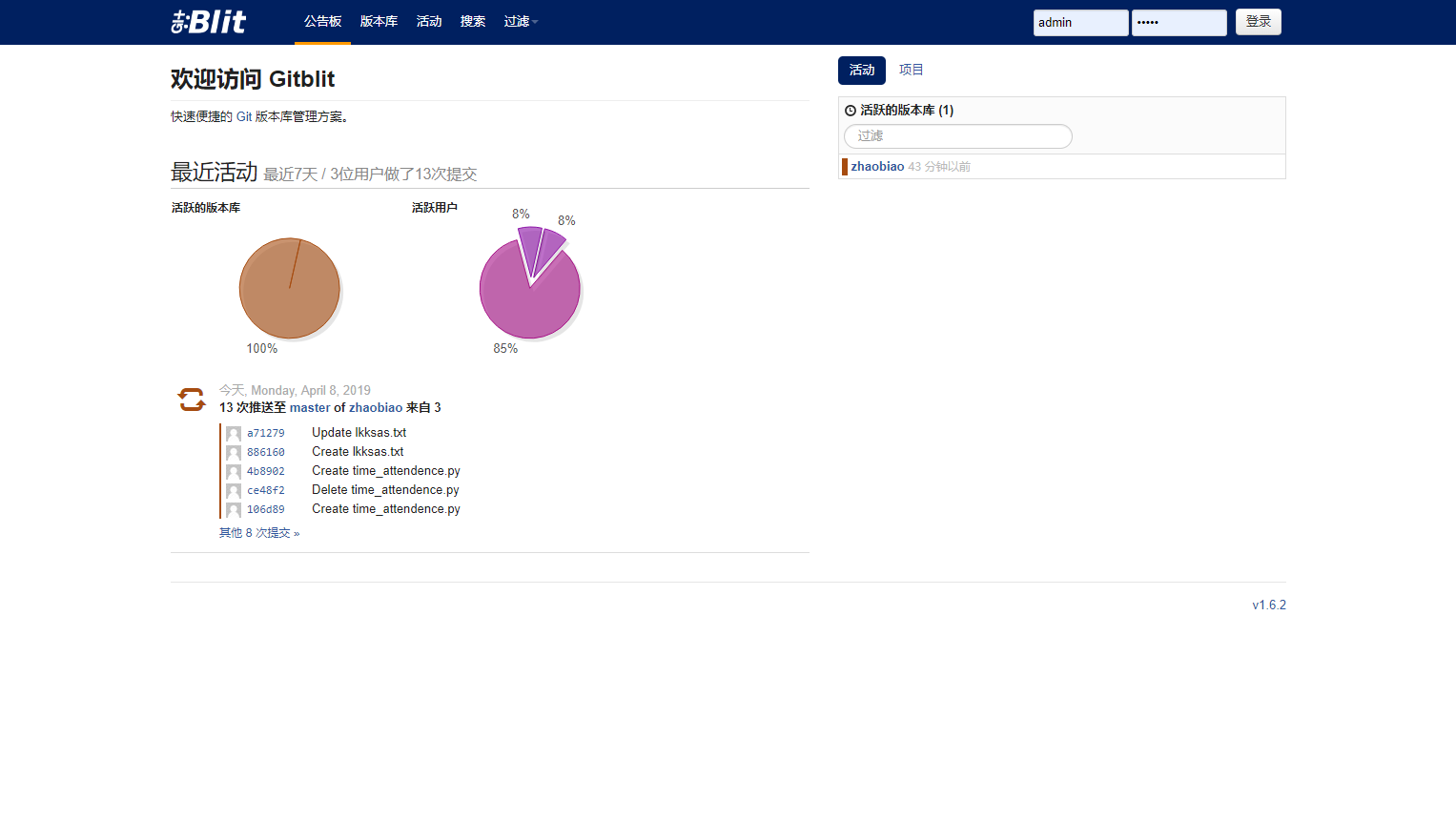Click the clock icon beside 活跃的版本库
The height and width of the screenshot is (821, 1456).
pos(851,111)
